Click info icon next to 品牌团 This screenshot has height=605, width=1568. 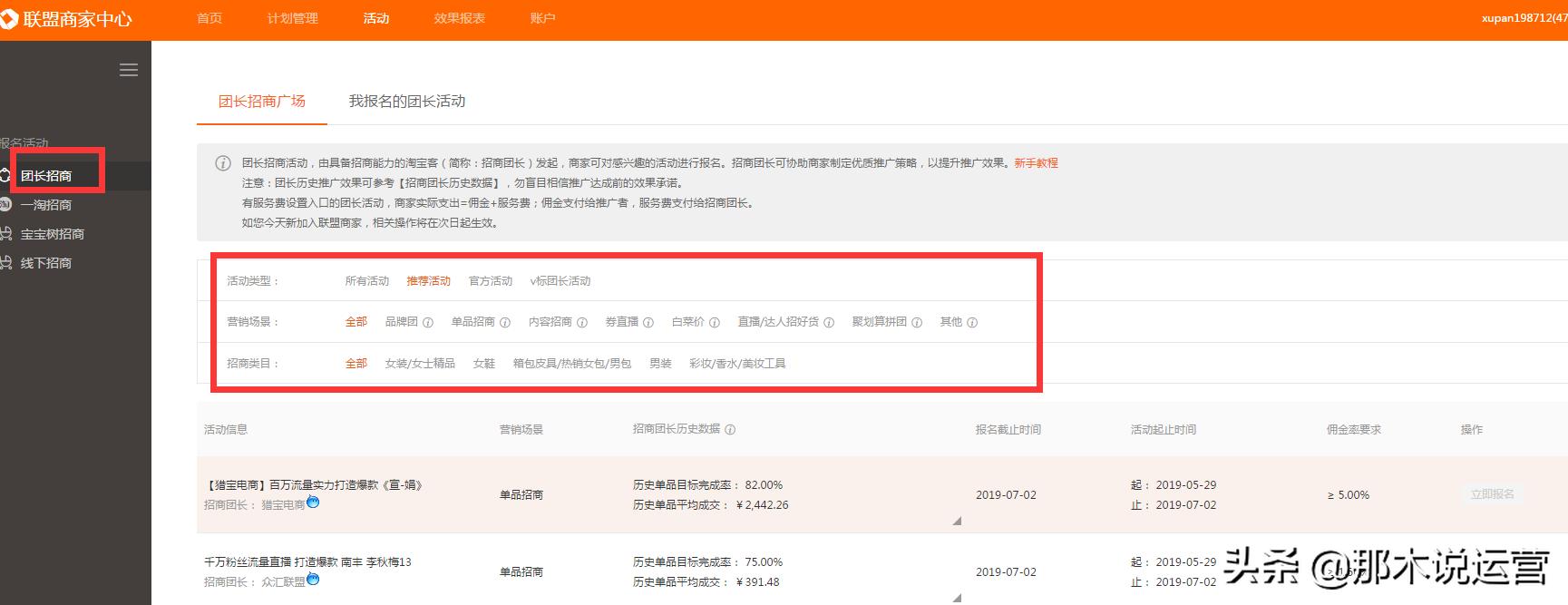(x=428, y=322)
